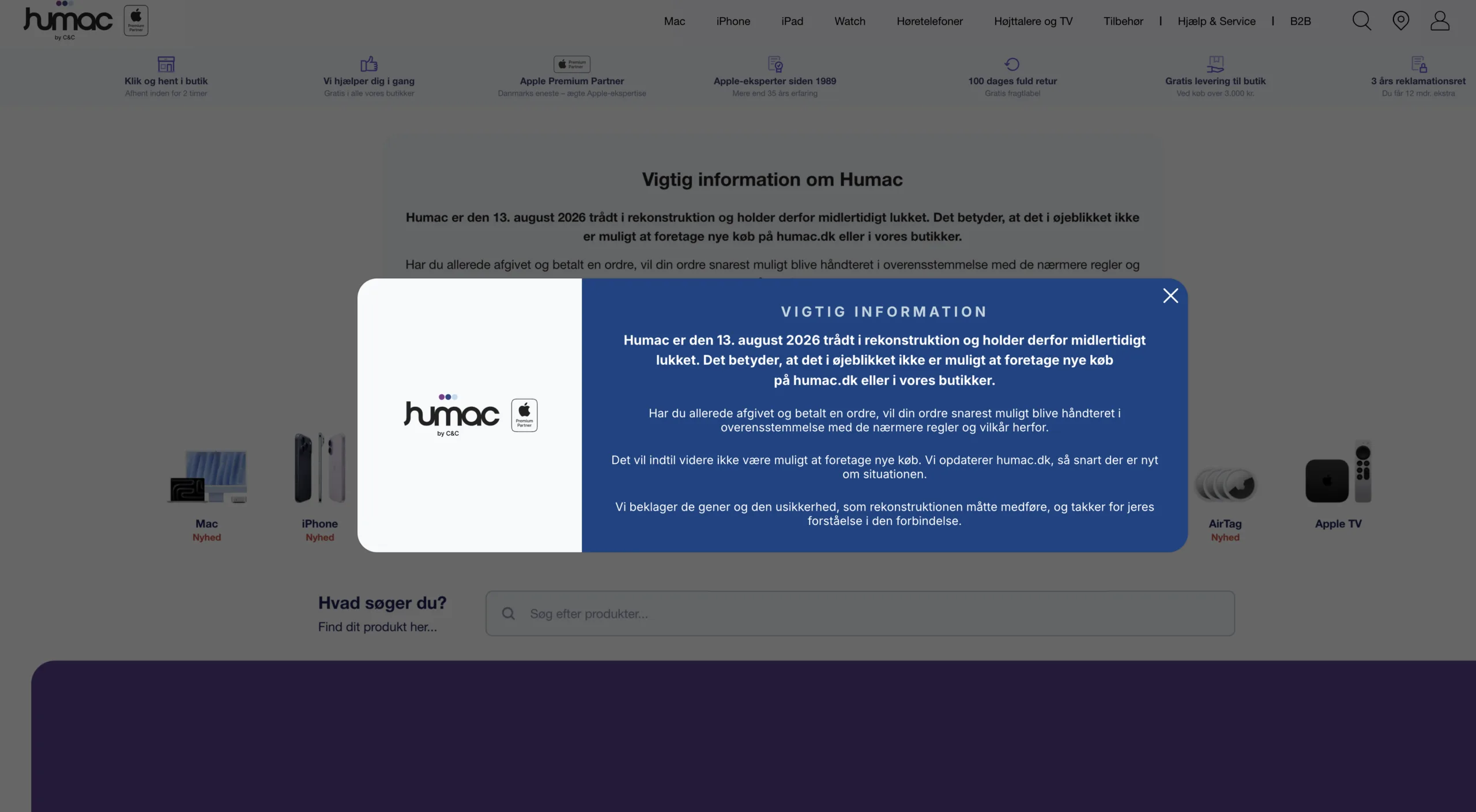The width and height of the screenshot is (1476, 812).
Task: Click the Nyhed label under AirTag
Action: 1225,538
